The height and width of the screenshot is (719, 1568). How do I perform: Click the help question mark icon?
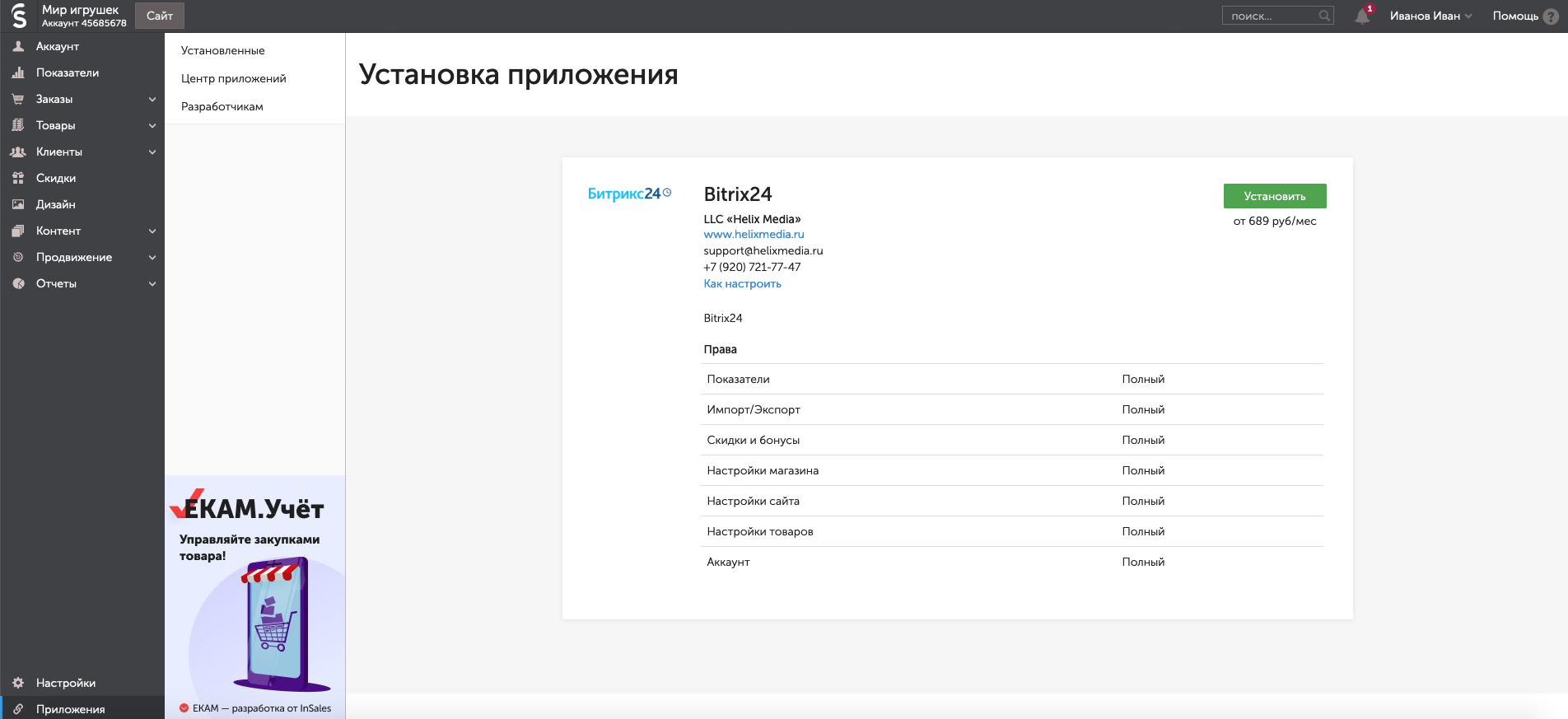tap(1551, 16)
